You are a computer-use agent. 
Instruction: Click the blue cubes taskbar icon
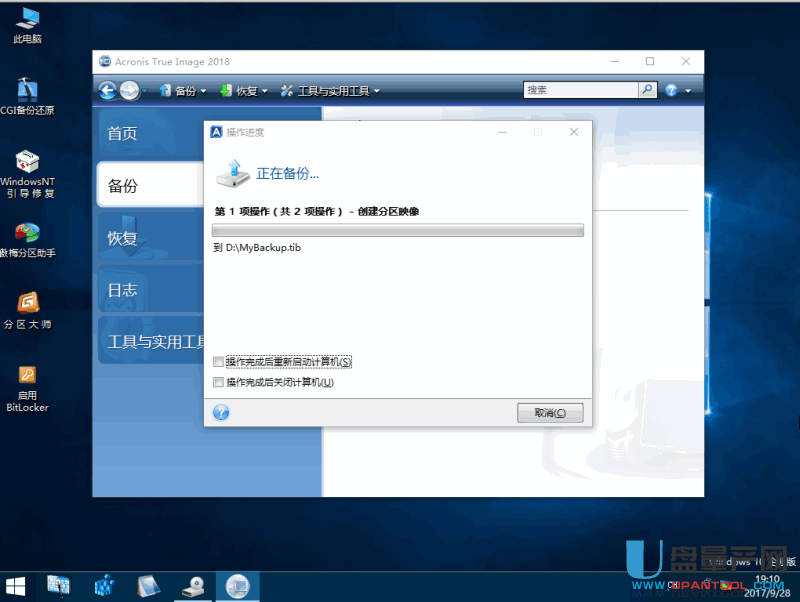105,587
